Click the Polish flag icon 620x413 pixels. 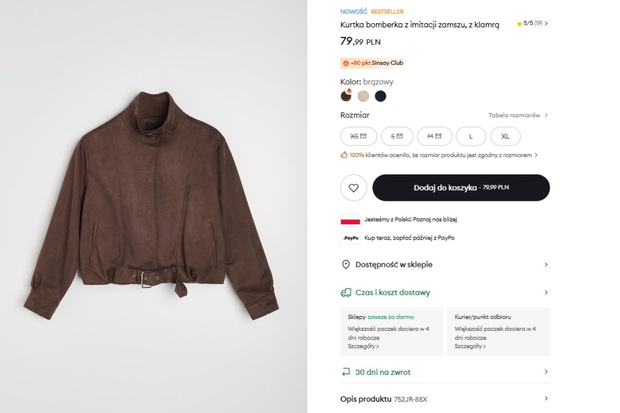click(350, 220)
